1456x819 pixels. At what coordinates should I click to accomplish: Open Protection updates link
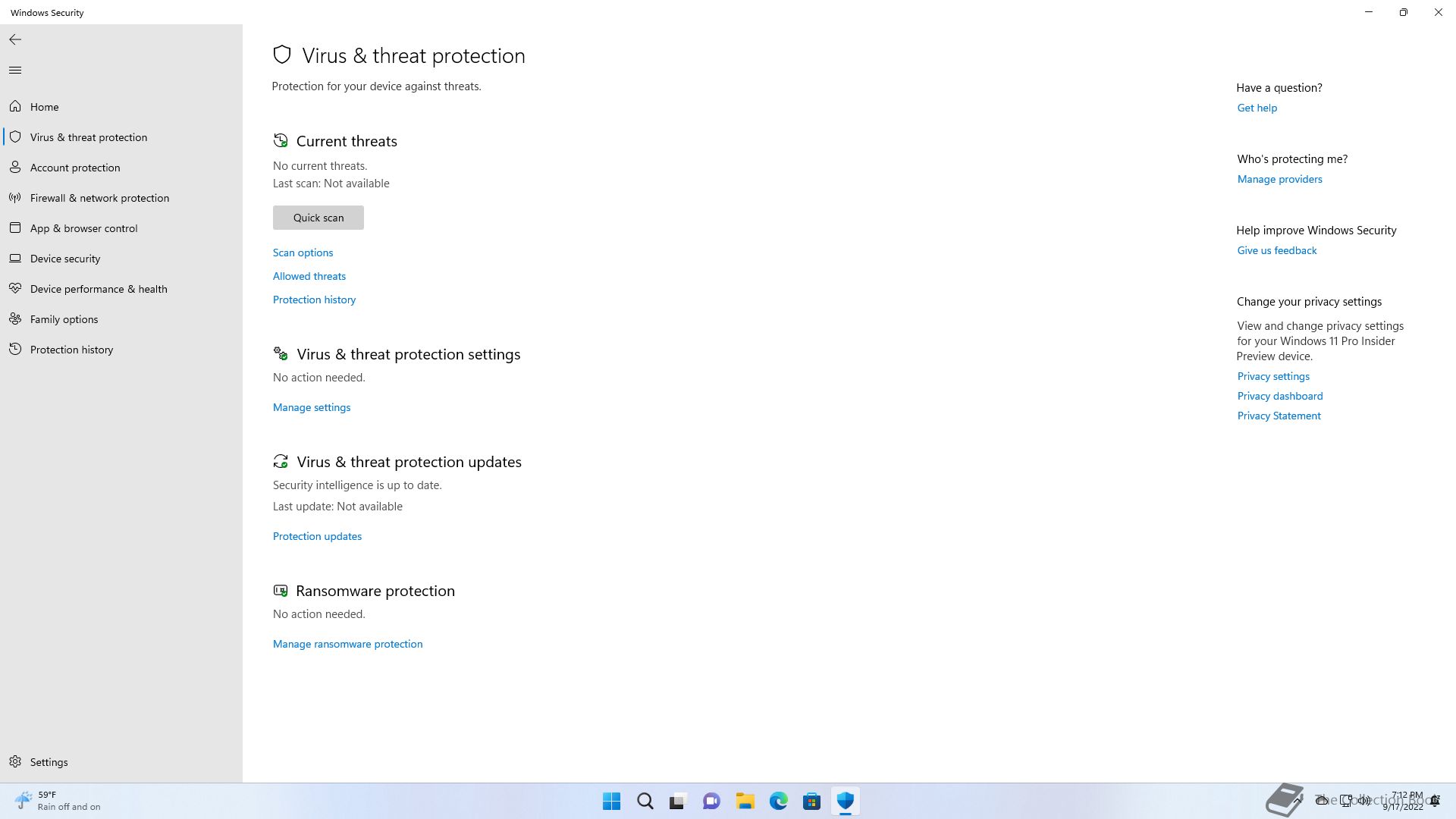(317, 536)
